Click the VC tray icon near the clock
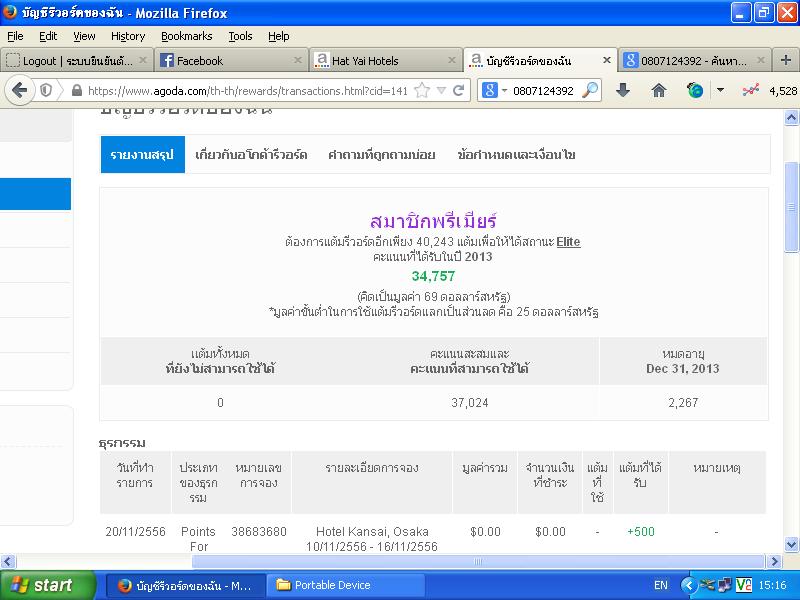 744,585
